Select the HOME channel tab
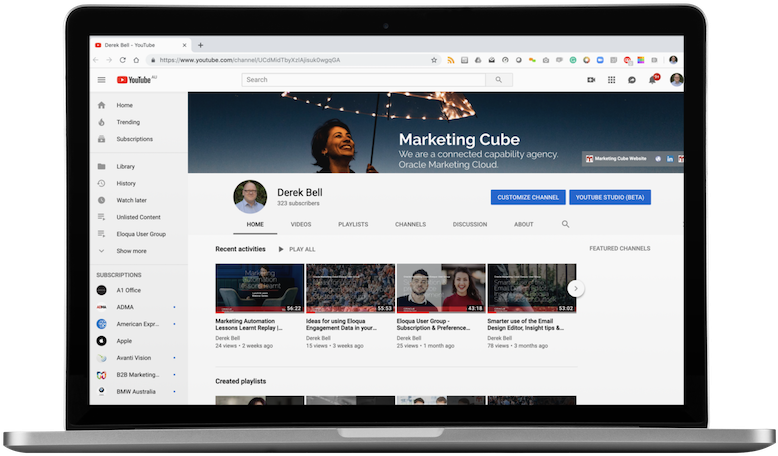The image size is (778, 456). 255,224
